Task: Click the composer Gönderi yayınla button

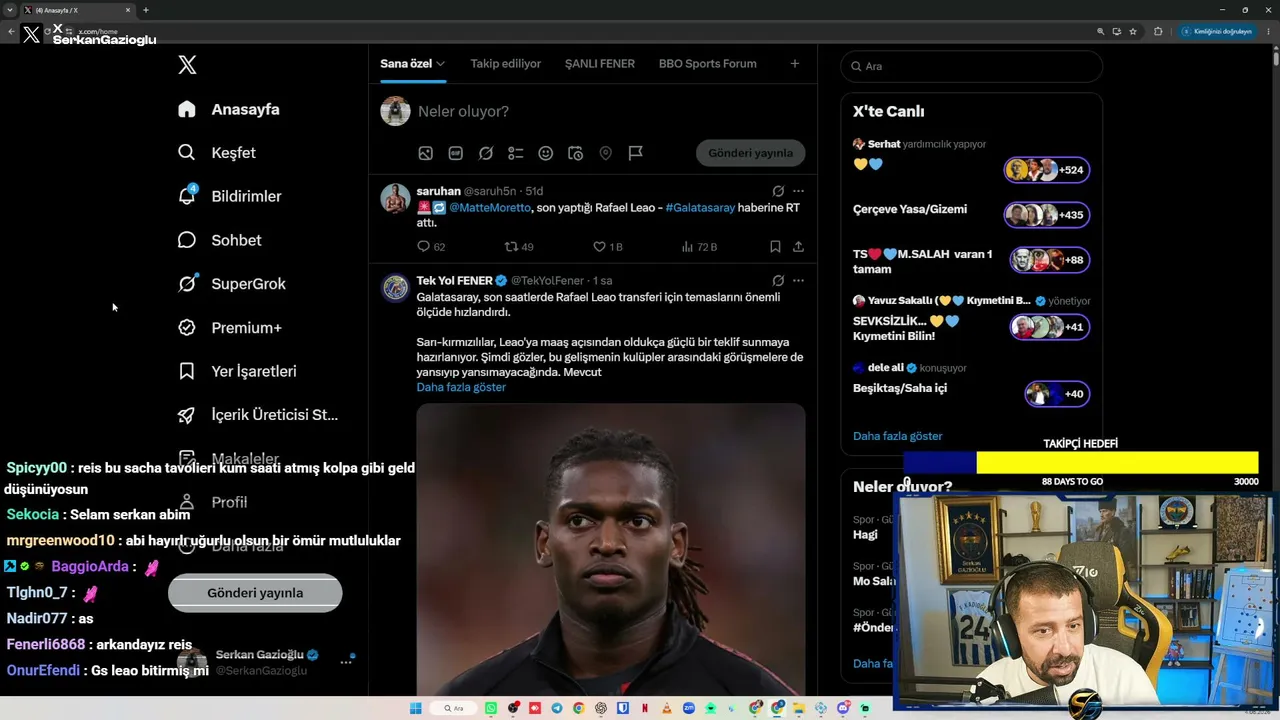Action: point(751,153)
